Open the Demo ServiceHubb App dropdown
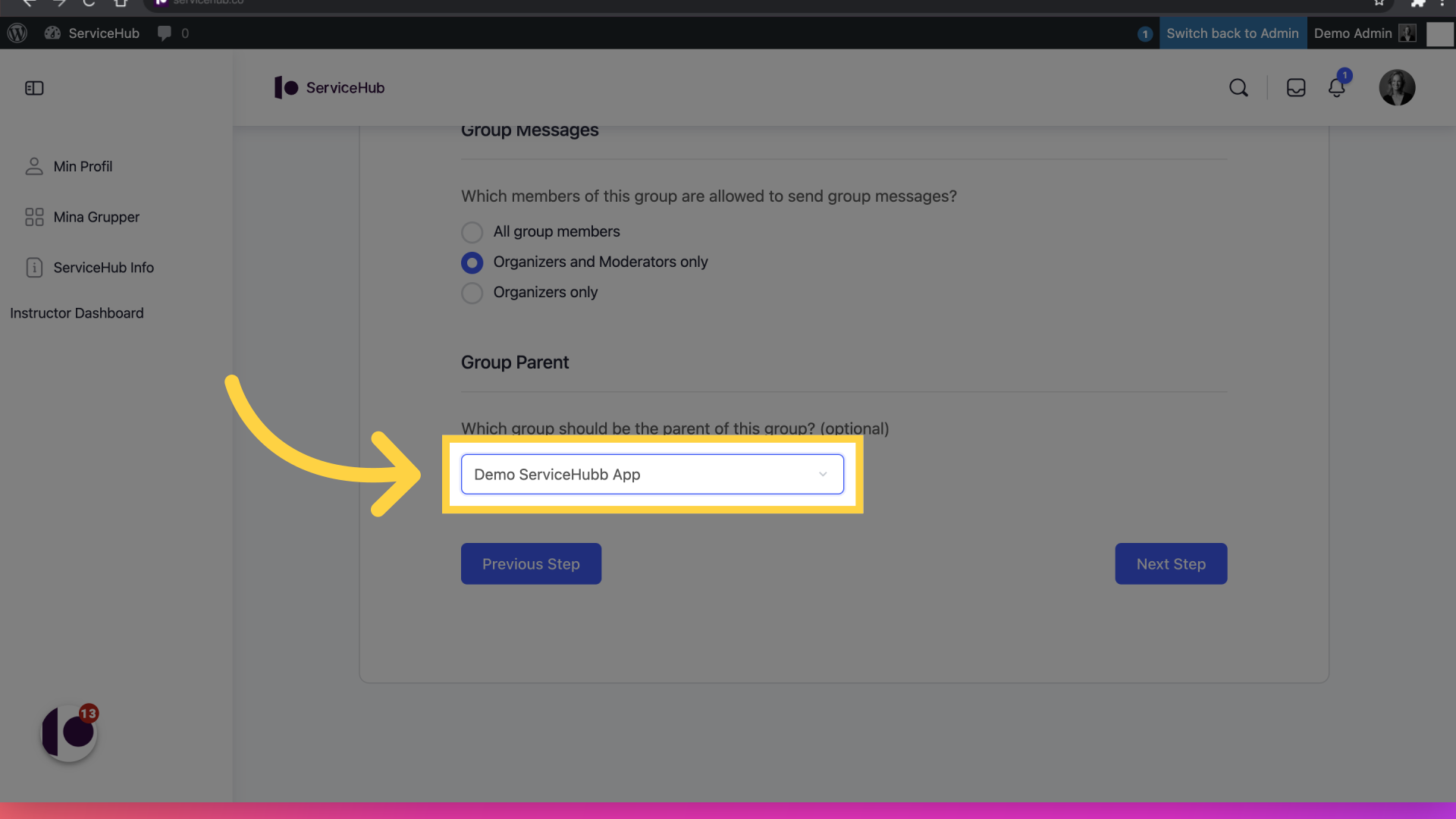This screenshot has height=819, width=1456. pyautogui.click(x=652, y=474)
